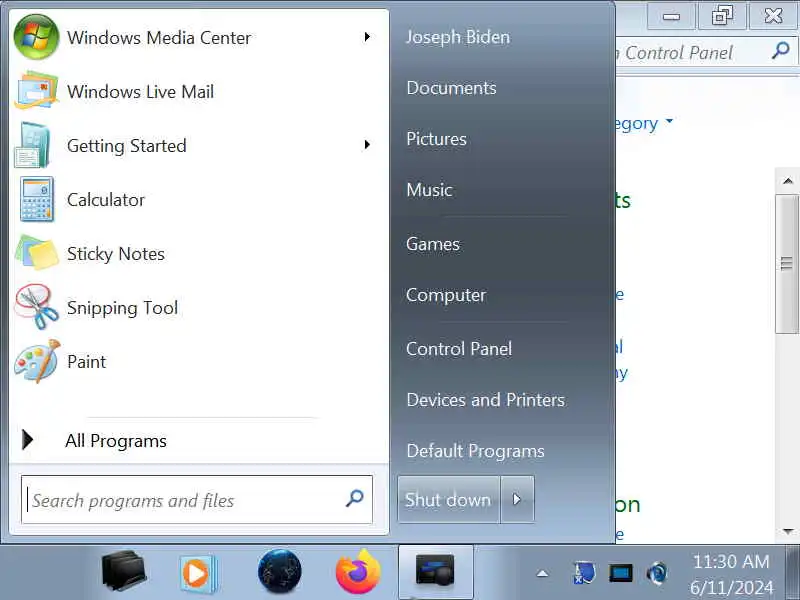The height and width of the screenshot is (600, 800).
Task: Launch the Calculator icon
Action: 36,199
